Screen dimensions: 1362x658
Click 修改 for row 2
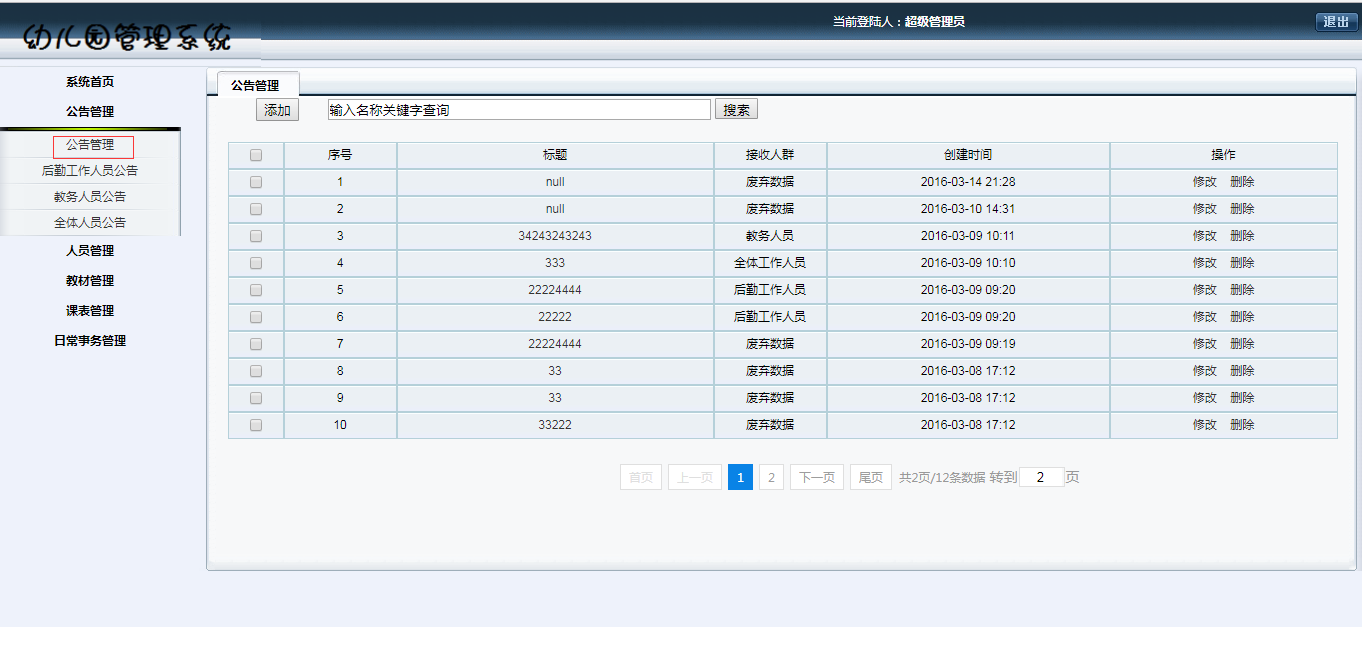[x=1205, y=209]
